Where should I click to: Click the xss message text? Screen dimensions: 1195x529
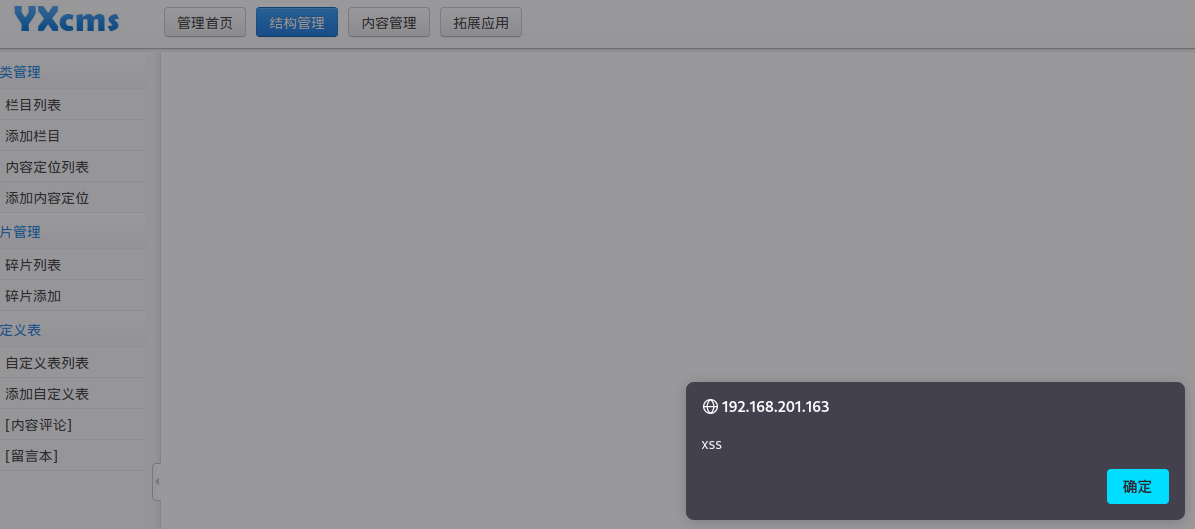(711, 445)
